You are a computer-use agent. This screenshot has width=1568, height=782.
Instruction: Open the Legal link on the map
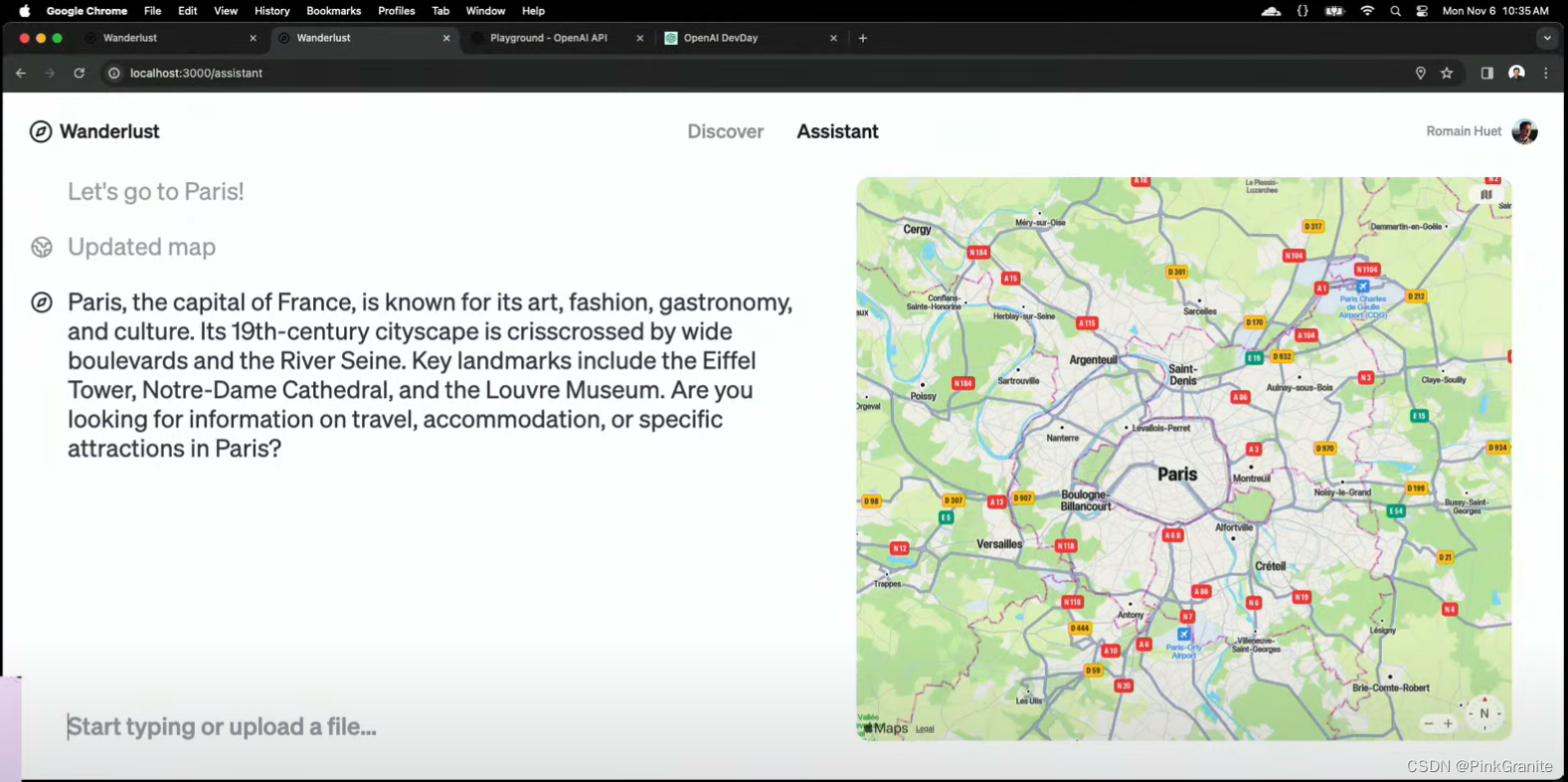pos(925,729)
